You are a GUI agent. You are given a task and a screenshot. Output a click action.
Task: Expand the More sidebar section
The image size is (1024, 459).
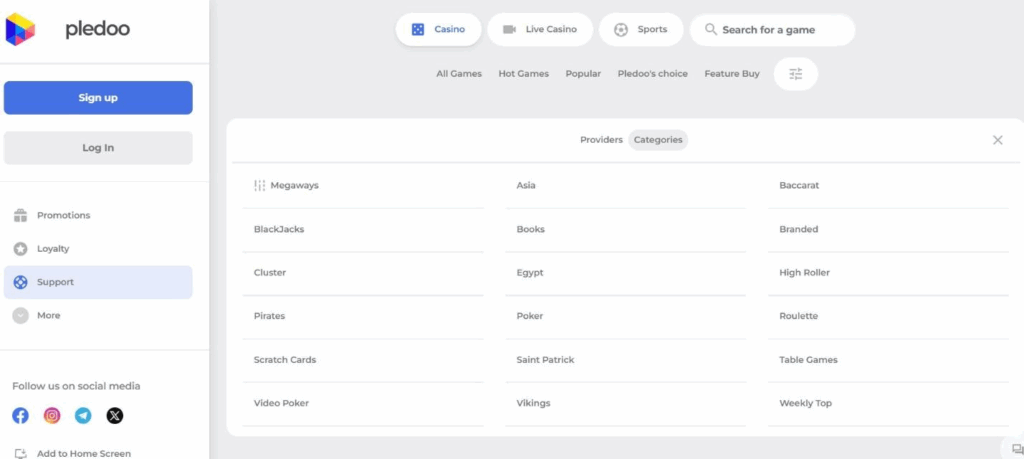(x=48, y=315)
